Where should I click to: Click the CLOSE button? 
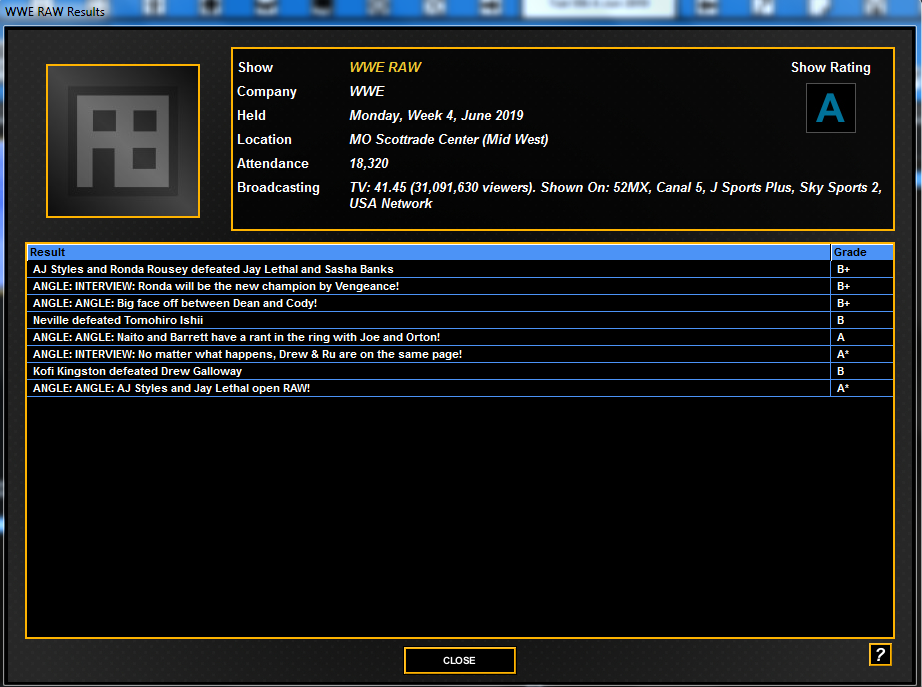point(459,660)
